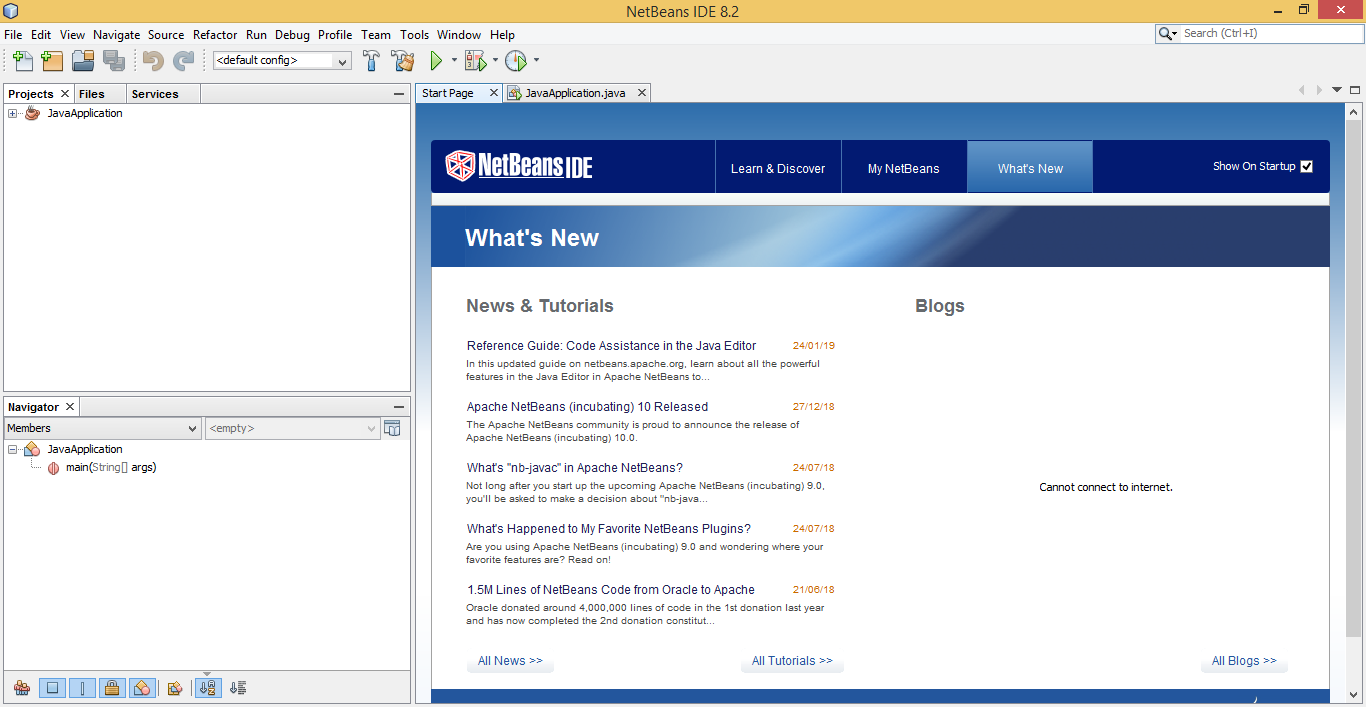Click the Redo arrow icon

click(183, 61)
